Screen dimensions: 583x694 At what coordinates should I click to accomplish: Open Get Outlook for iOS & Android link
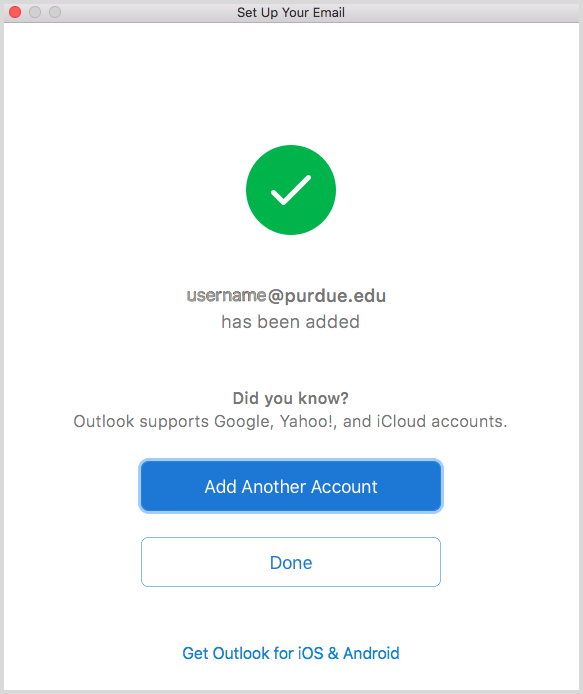(291, 653)
